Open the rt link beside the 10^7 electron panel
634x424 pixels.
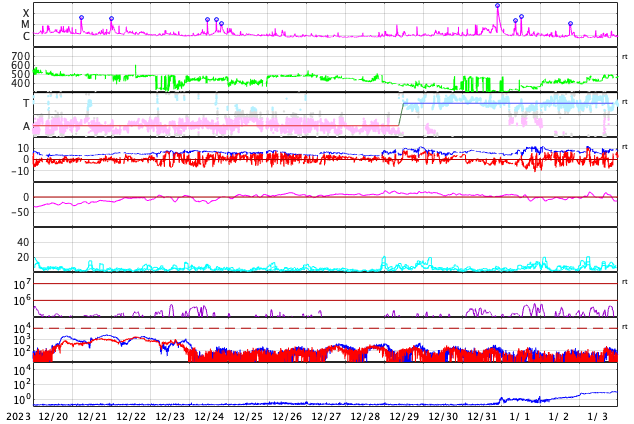(625, 282)
